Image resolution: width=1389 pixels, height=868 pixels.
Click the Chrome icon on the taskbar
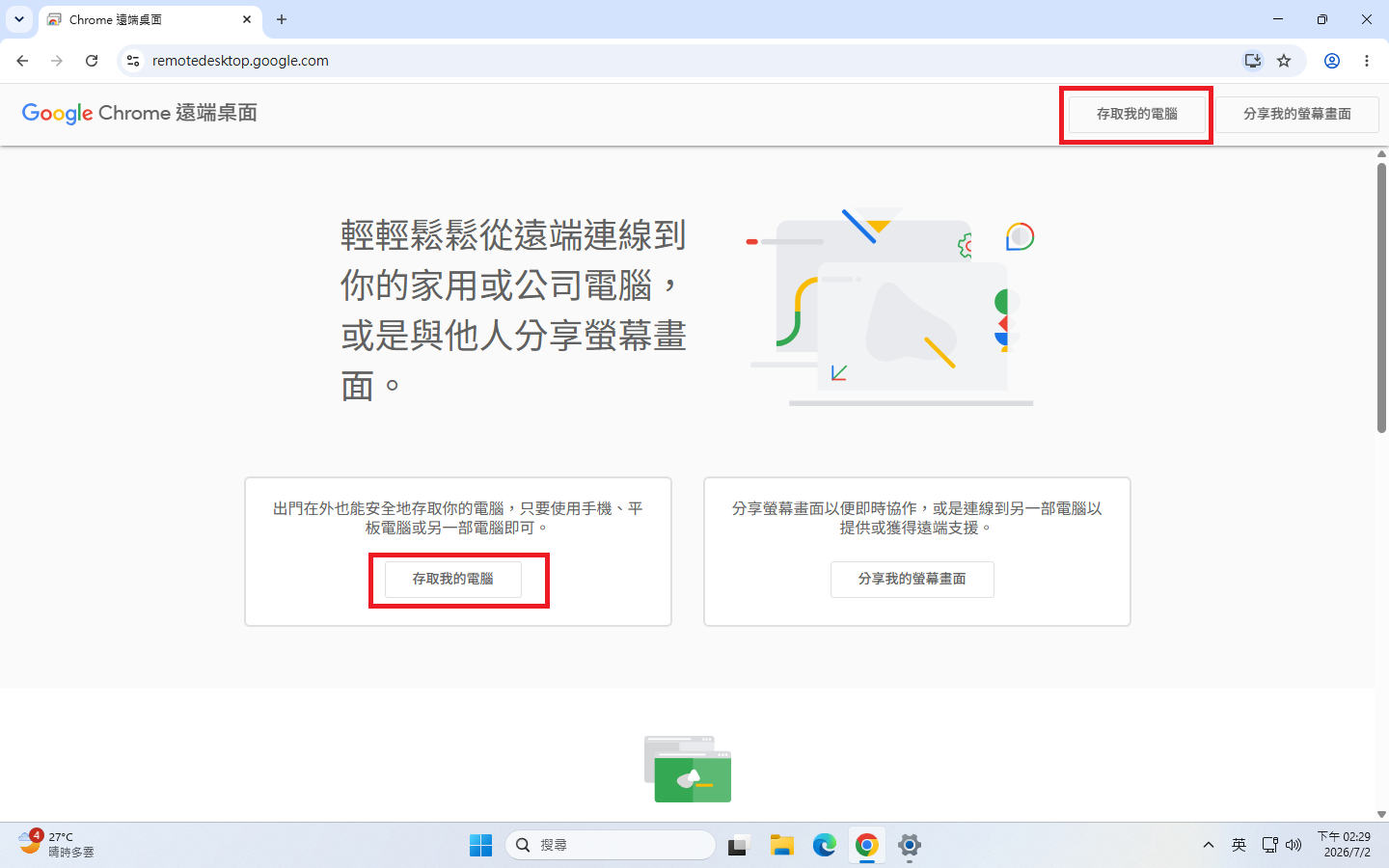pyautogui.click(x=866, y=845)
